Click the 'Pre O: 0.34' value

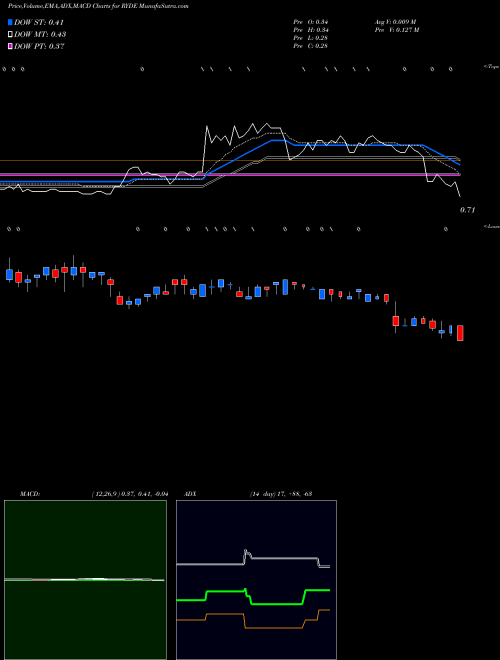point(311,22)
